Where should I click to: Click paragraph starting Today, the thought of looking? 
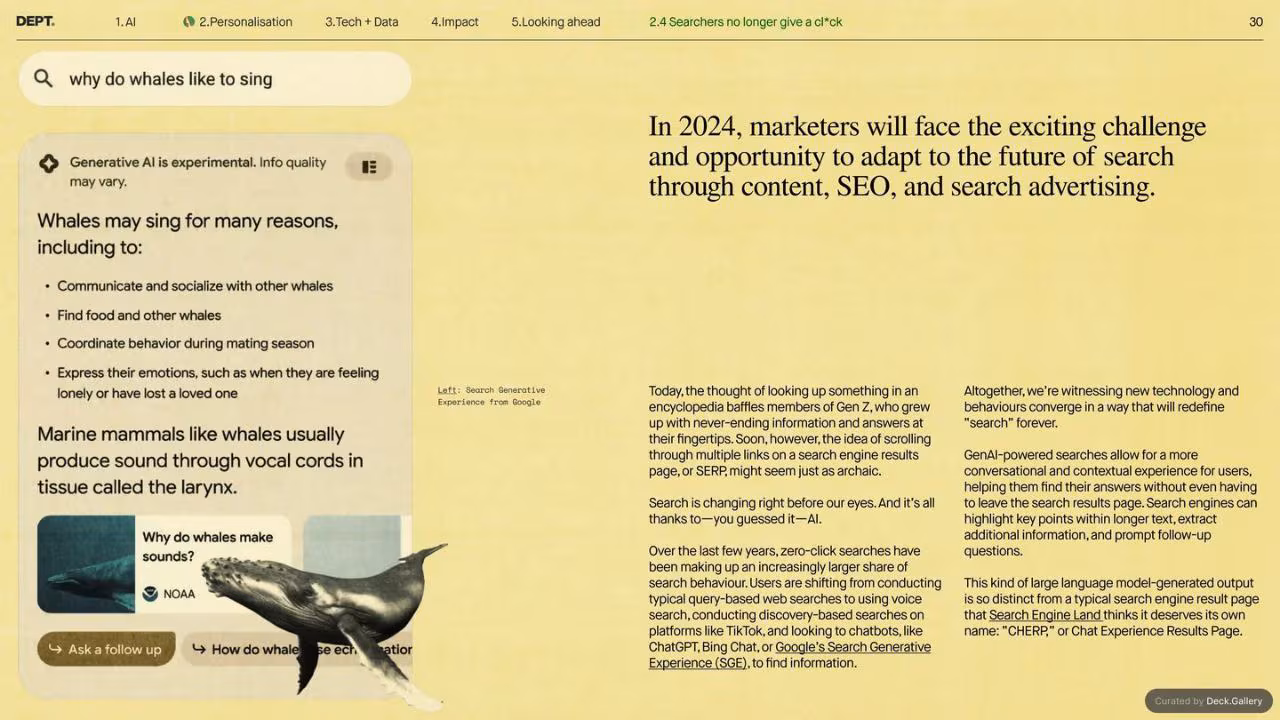(x=790, y=431)
